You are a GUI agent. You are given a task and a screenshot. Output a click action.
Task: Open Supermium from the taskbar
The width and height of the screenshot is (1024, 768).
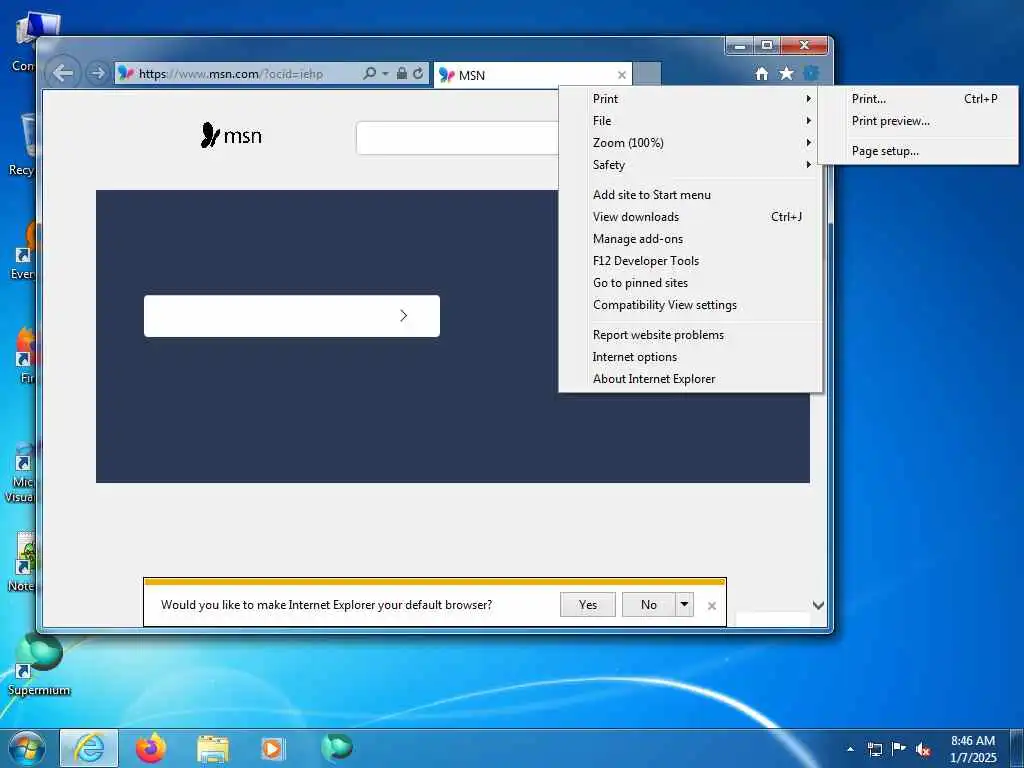click(x=337, y=748)
